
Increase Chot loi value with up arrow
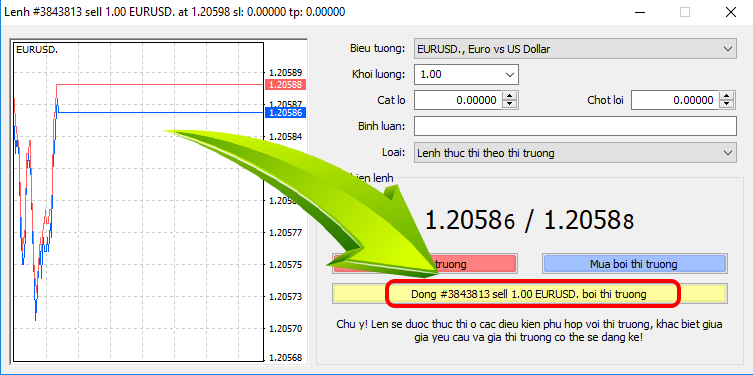click(727, 96)
